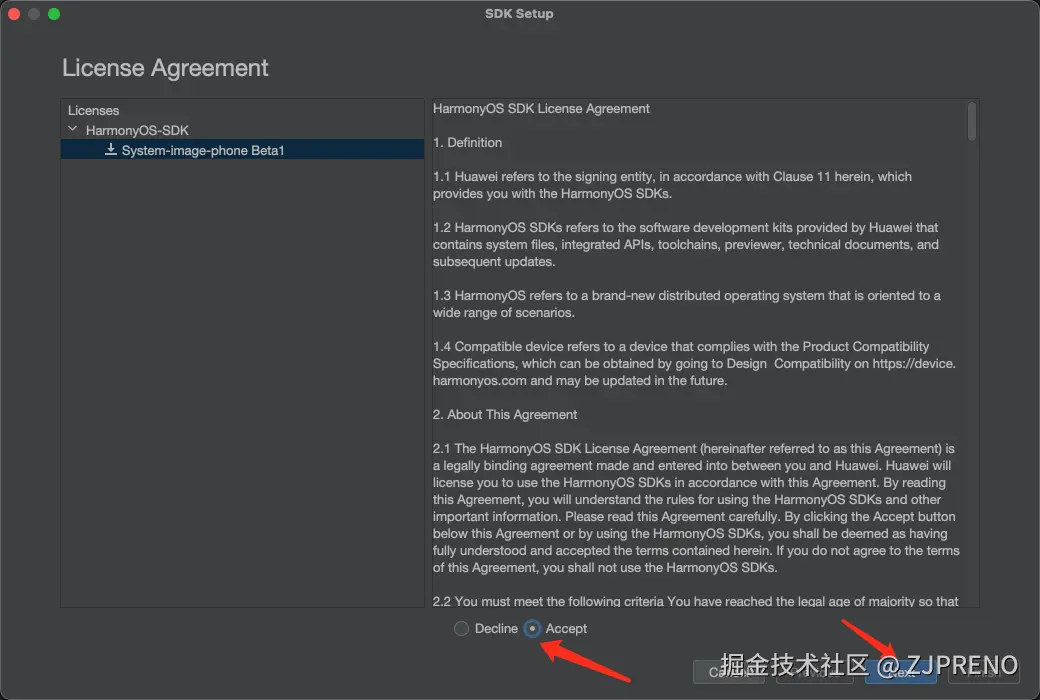Select the Accept radio button
Viewport: 1040px width, 700px height.
point(532,628)
